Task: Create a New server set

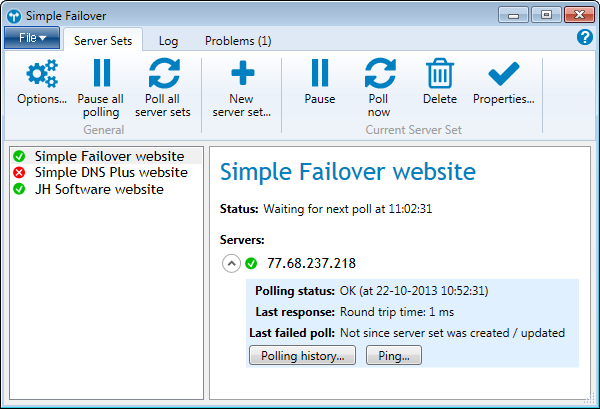Action: coord(242,76)
